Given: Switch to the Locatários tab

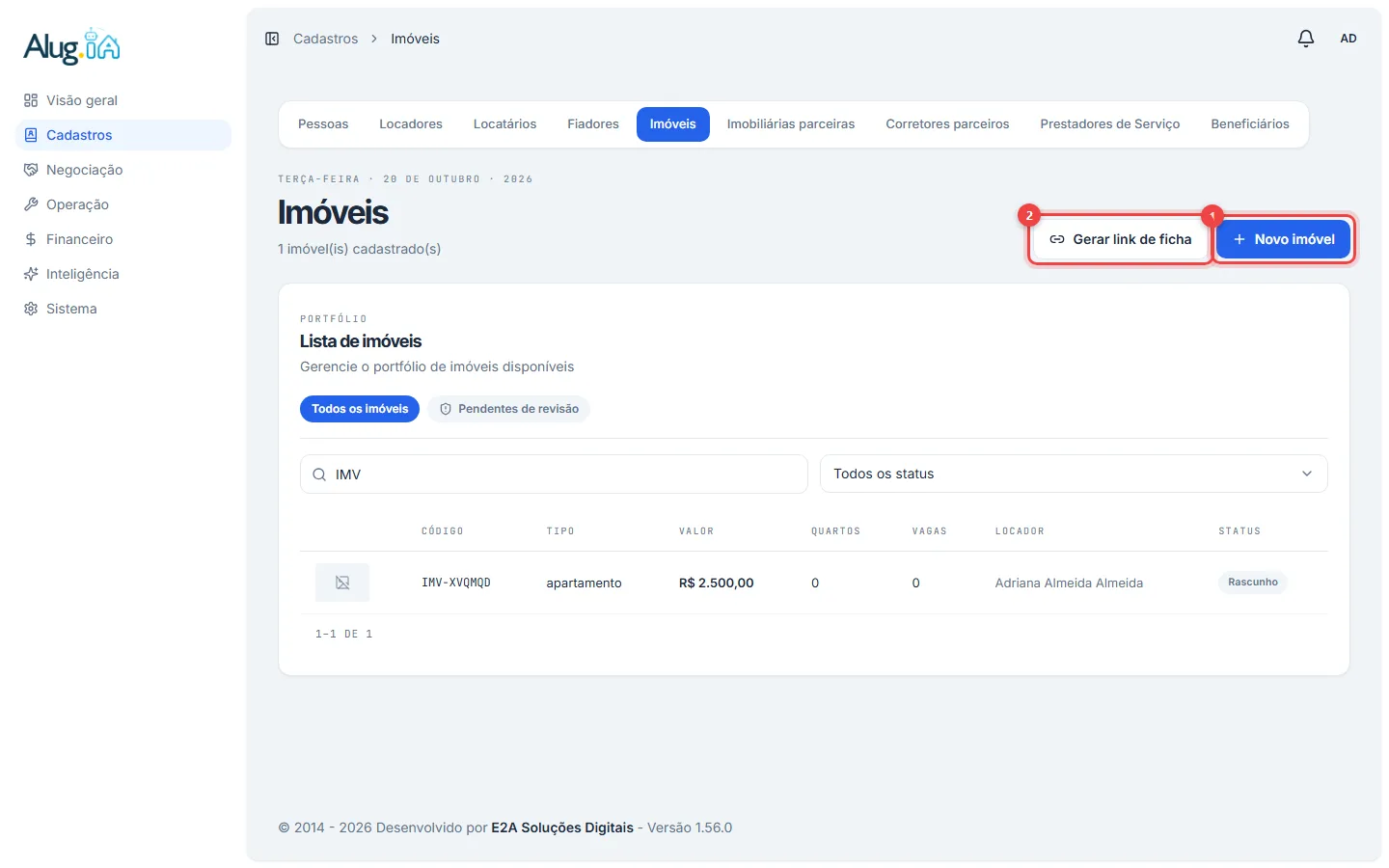Looking at the screenshot, I should click(x=504, y=124).
